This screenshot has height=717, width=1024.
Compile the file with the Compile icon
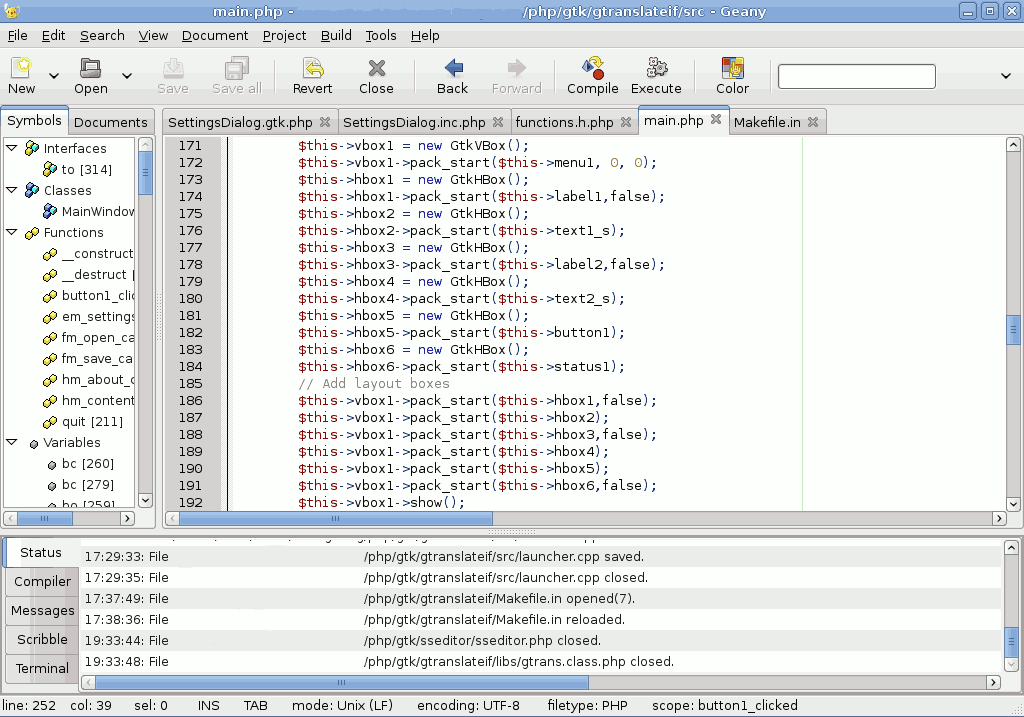(x=592, y=68)
